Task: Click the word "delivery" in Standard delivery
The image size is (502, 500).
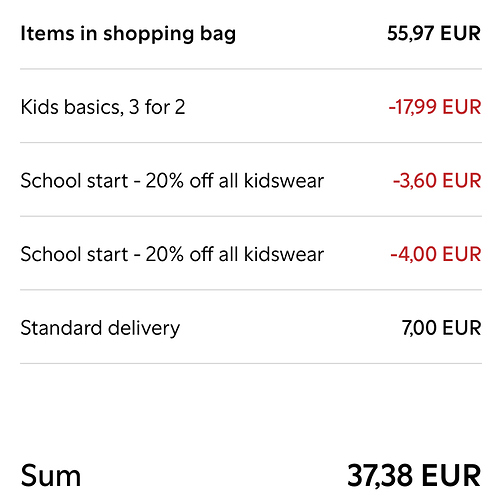Action: pos(144,328)
